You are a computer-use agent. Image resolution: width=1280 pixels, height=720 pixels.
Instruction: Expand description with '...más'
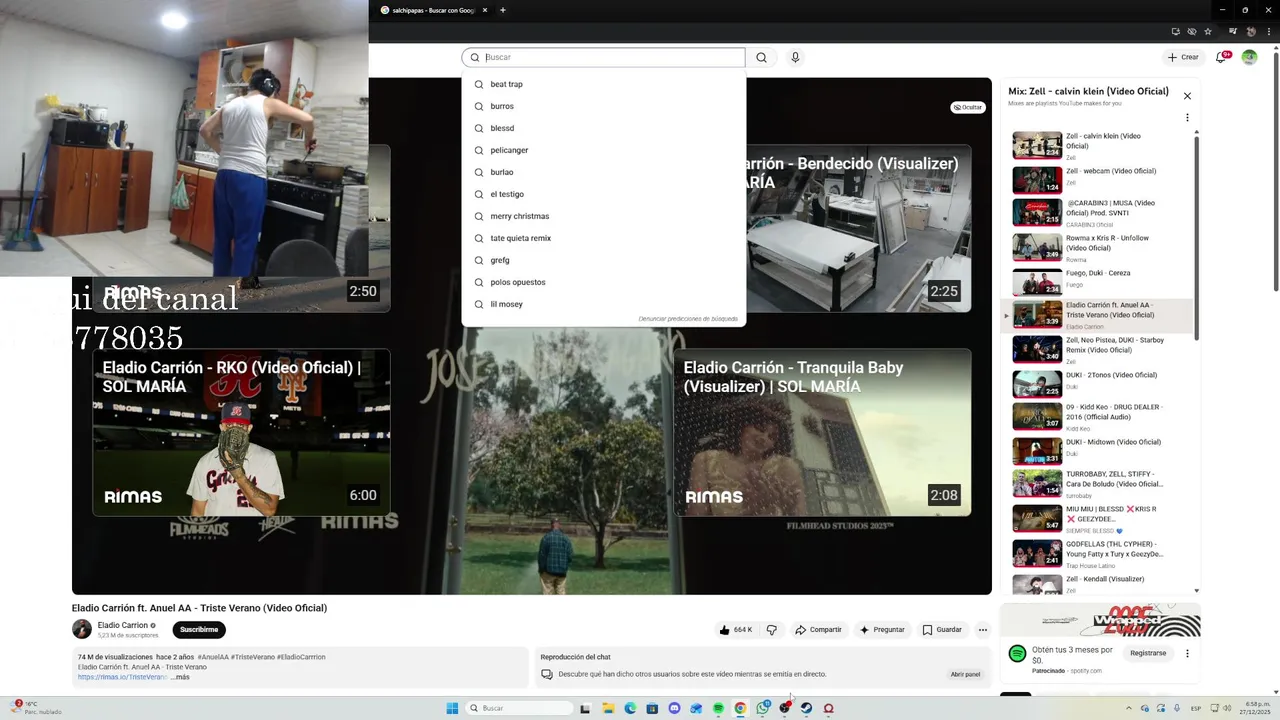tap(180, 677)
